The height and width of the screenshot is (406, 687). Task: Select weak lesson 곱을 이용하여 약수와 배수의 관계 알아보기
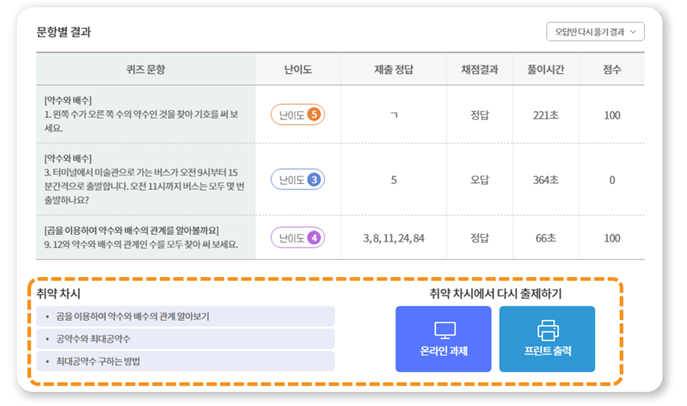pos(185,316)
